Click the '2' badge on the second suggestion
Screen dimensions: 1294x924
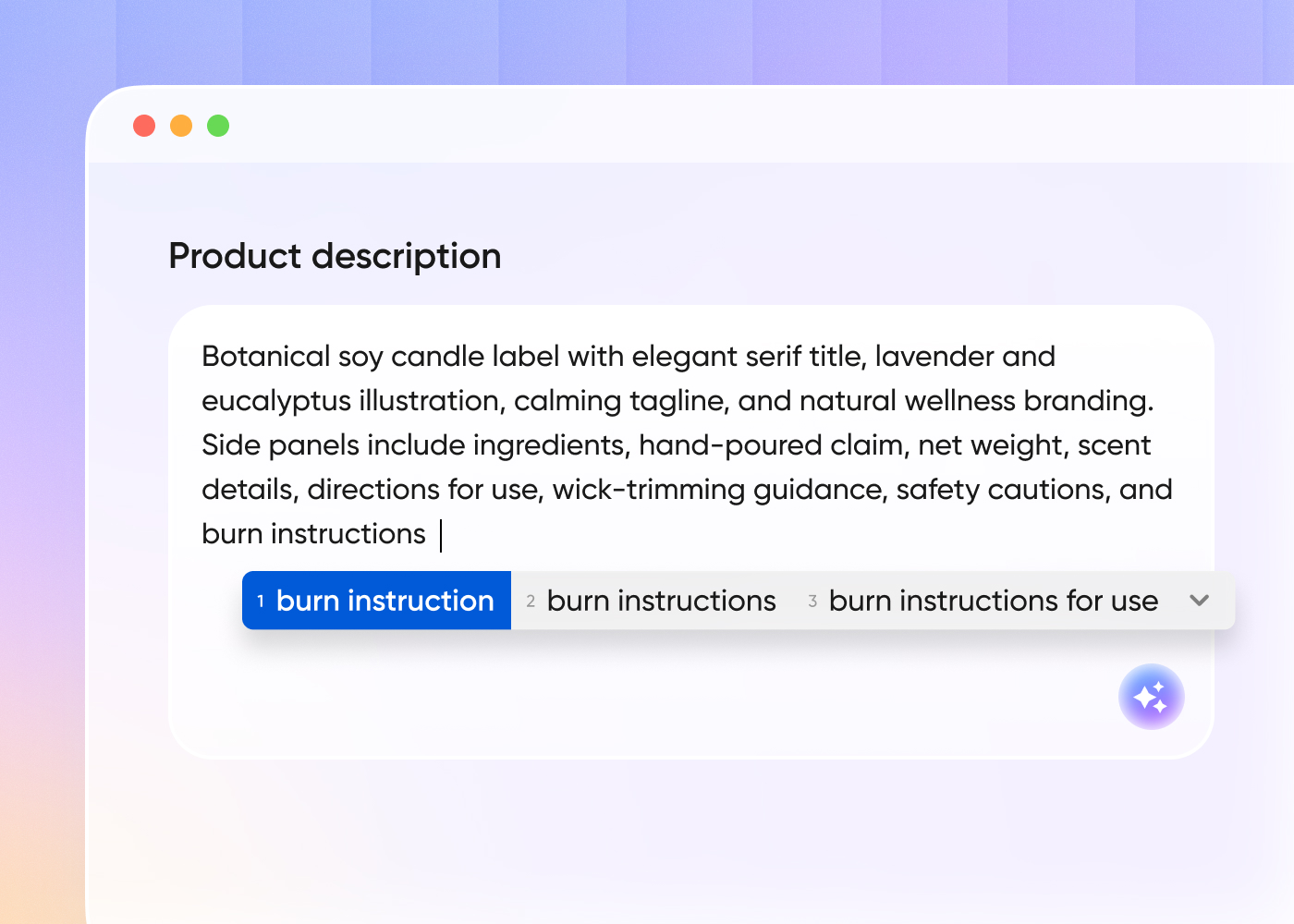[530, 601]
